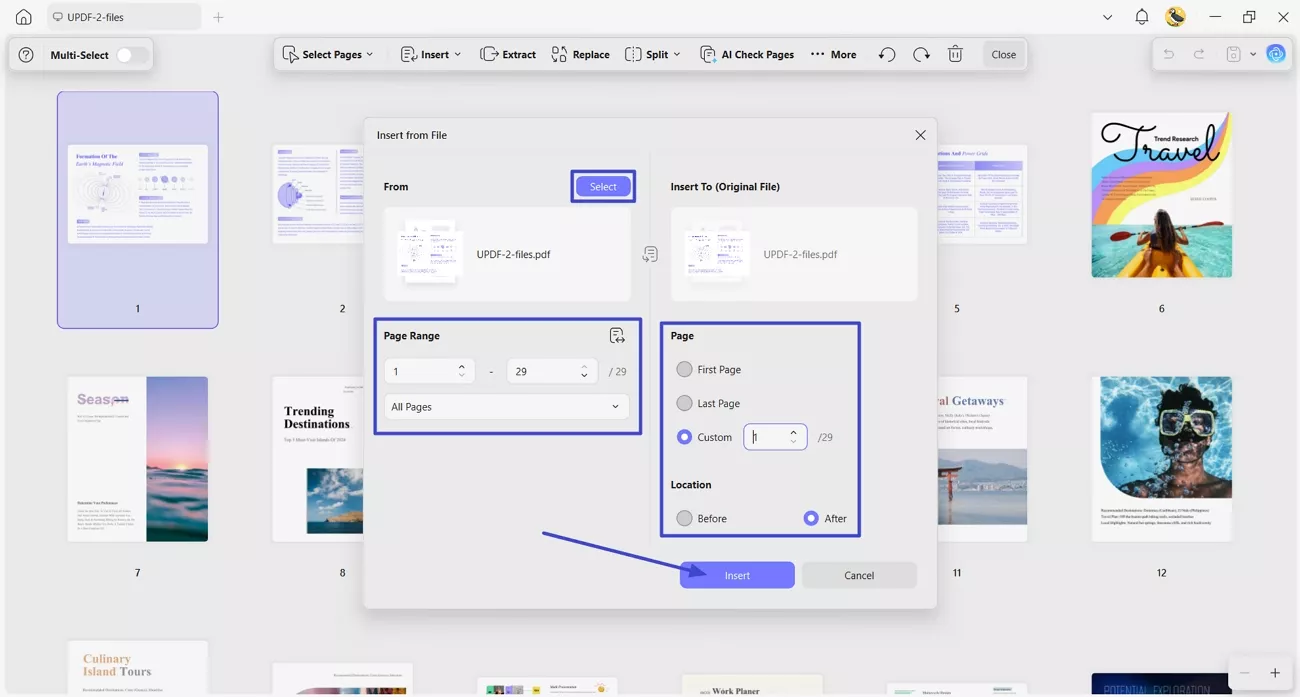Open the Replace tool

point(580,54)
